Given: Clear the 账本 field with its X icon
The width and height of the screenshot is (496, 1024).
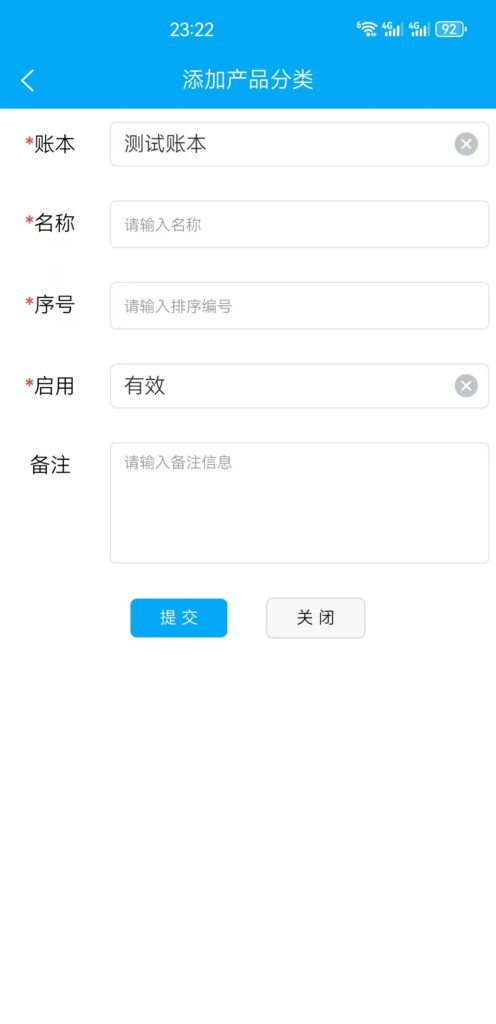Looking at the screenshot, I should [x=466, y=144].
